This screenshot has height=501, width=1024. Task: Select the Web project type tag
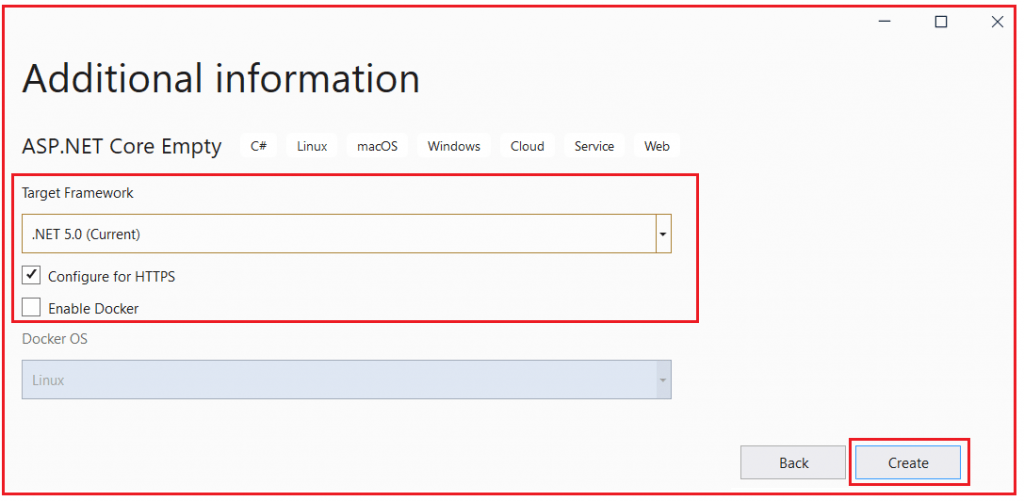click(x=657, y=146)
